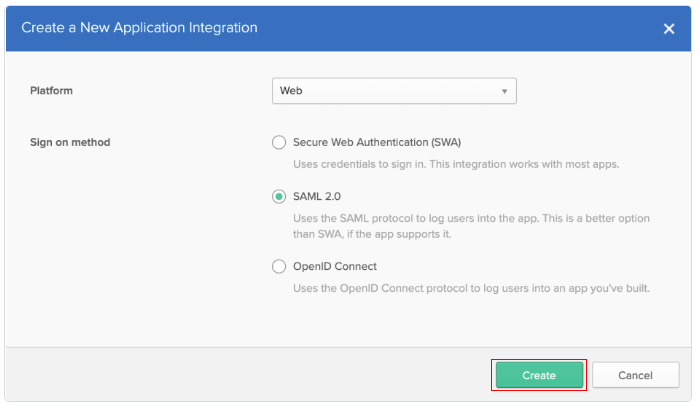Click the Platform dropdown arrow
This screenshot has height=410, width=700.
tap(504, 91)
